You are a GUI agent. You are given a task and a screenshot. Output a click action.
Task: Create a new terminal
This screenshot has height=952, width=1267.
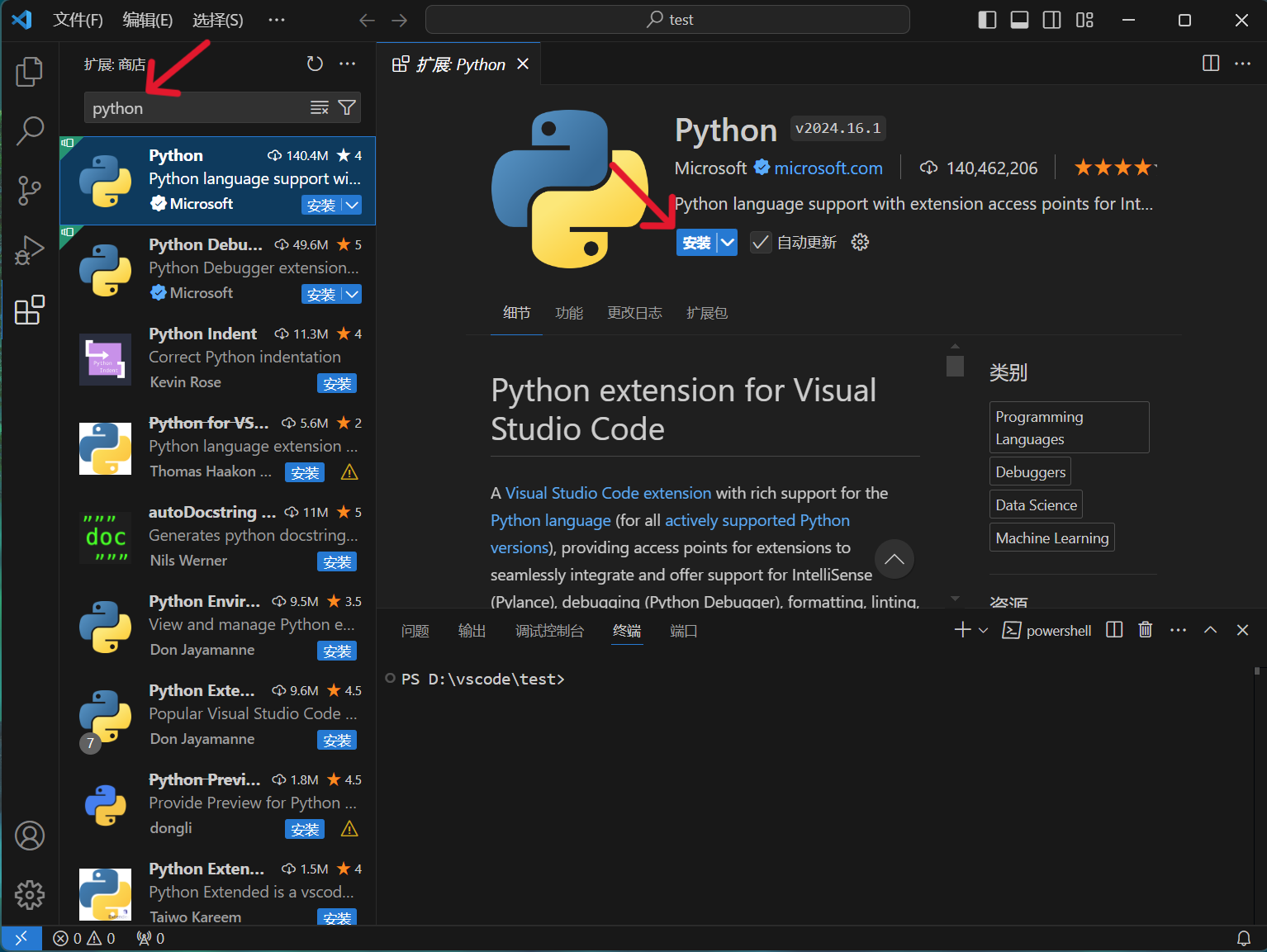tap(962, 630)
